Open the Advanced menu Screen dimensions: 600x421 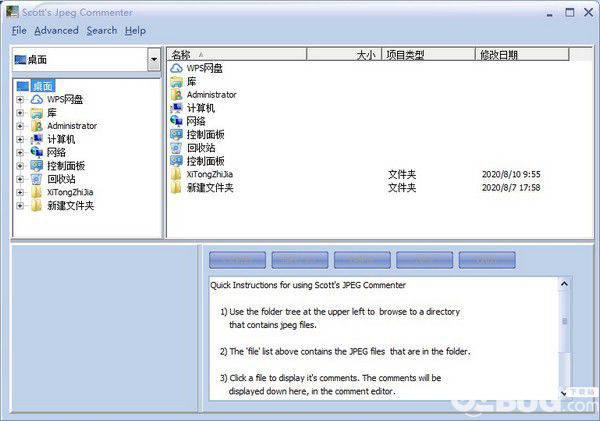tap(56, 31)
